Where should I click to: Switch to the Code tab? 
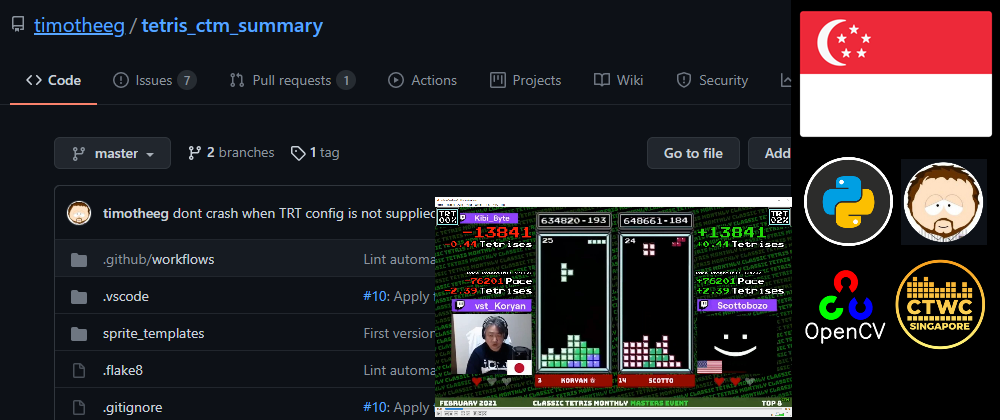click(x=53, y=80)
